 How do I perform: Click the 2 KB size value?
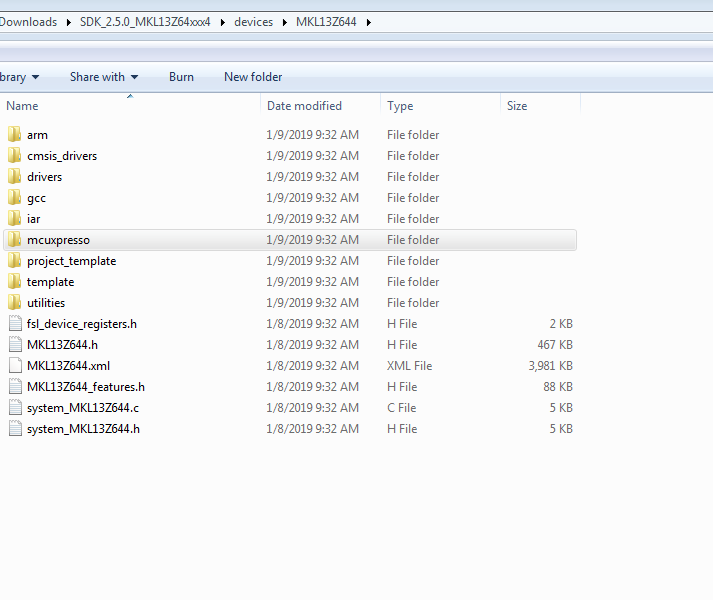click(x=561, y=324)
